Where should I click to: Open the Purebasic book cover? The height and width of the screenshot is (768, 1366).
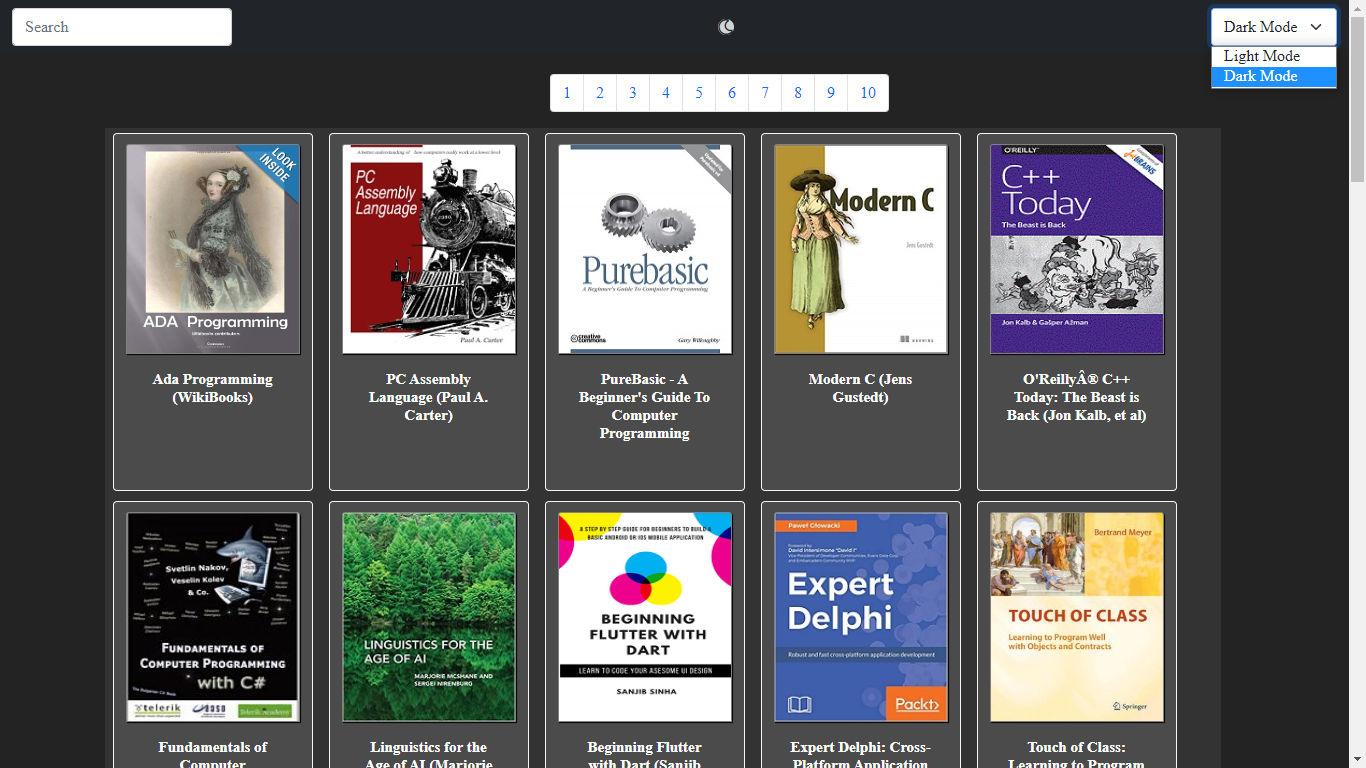pos(645,249)
